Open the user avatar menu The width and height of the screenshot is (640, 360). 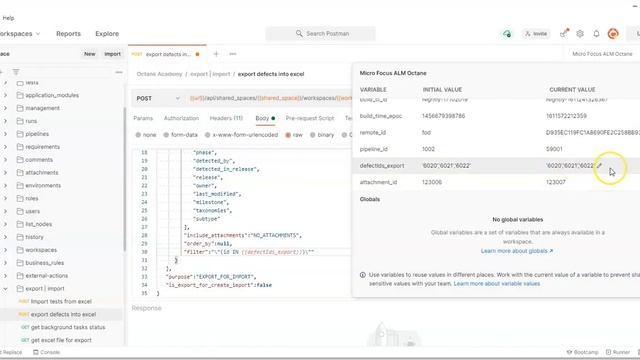613,34
